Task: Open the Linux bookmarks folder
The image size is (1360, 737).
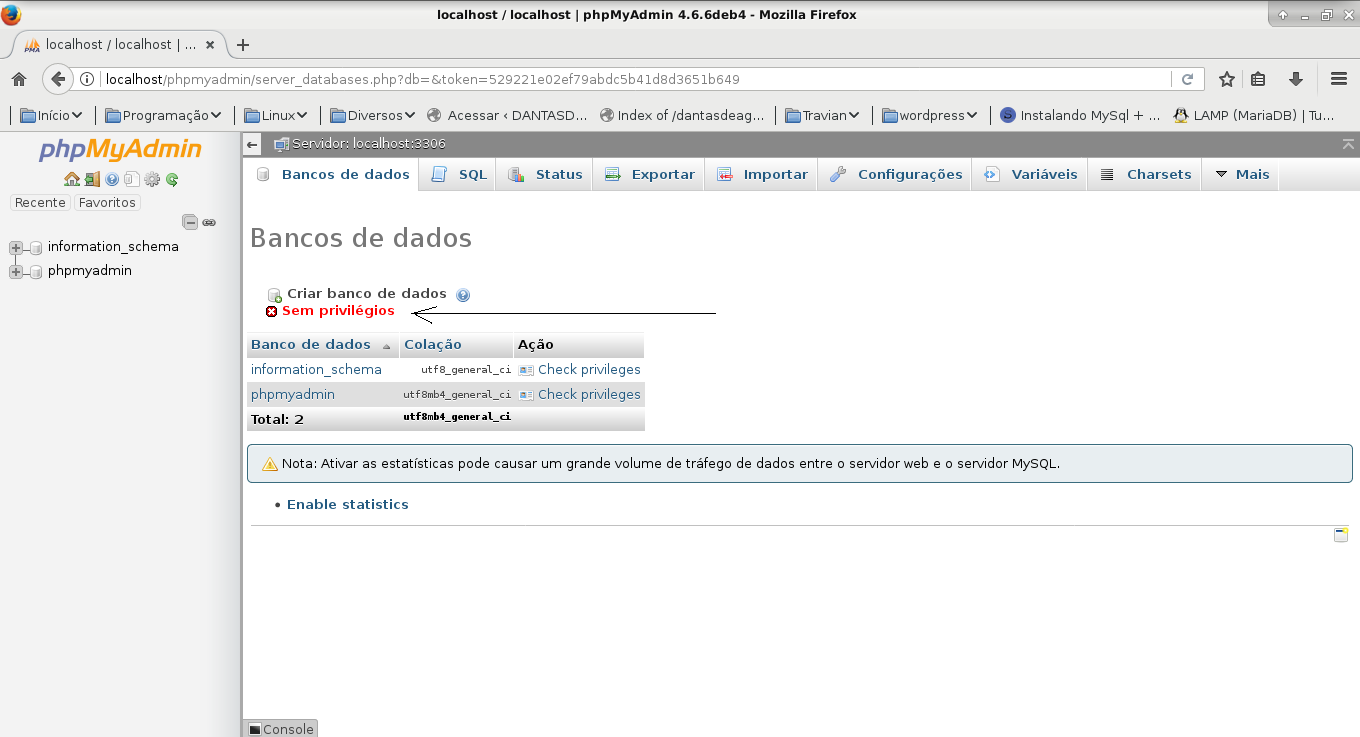Action: click(276, 115)
